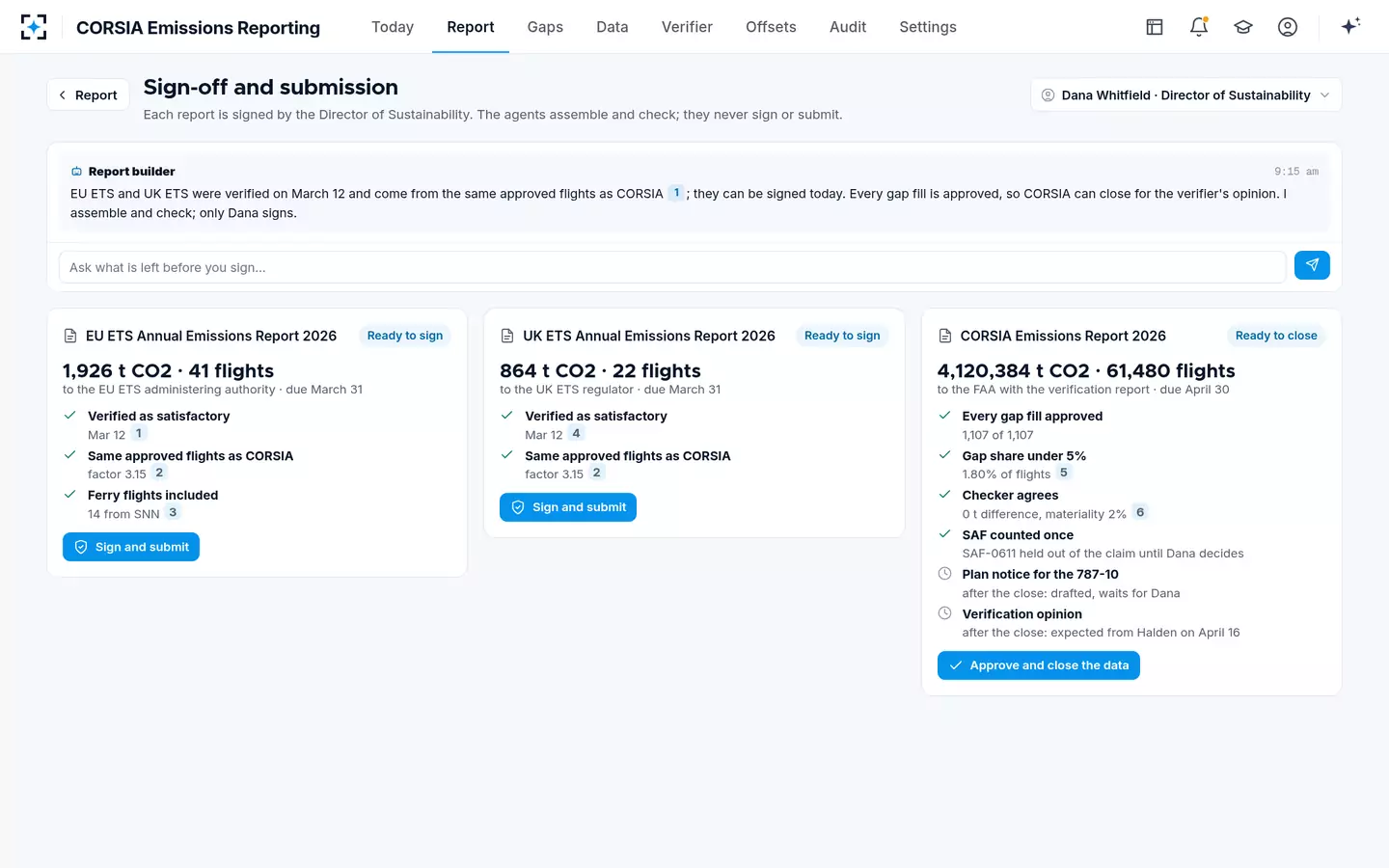Expand the Dana Whitfield signer dropdown
The image size is (1389, 868).
pos(1185,95)
